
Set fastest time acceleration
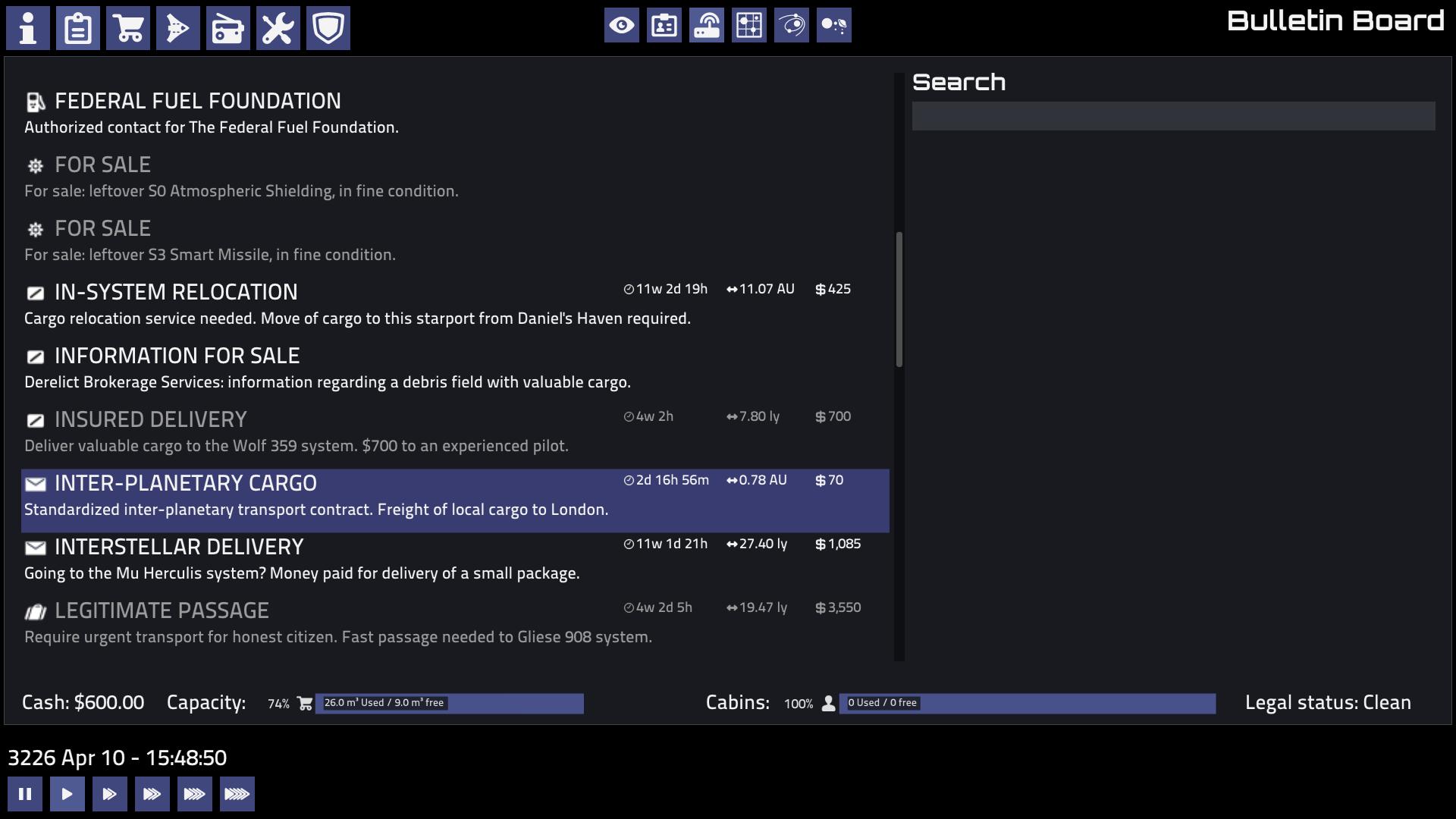tap(237, 794)
